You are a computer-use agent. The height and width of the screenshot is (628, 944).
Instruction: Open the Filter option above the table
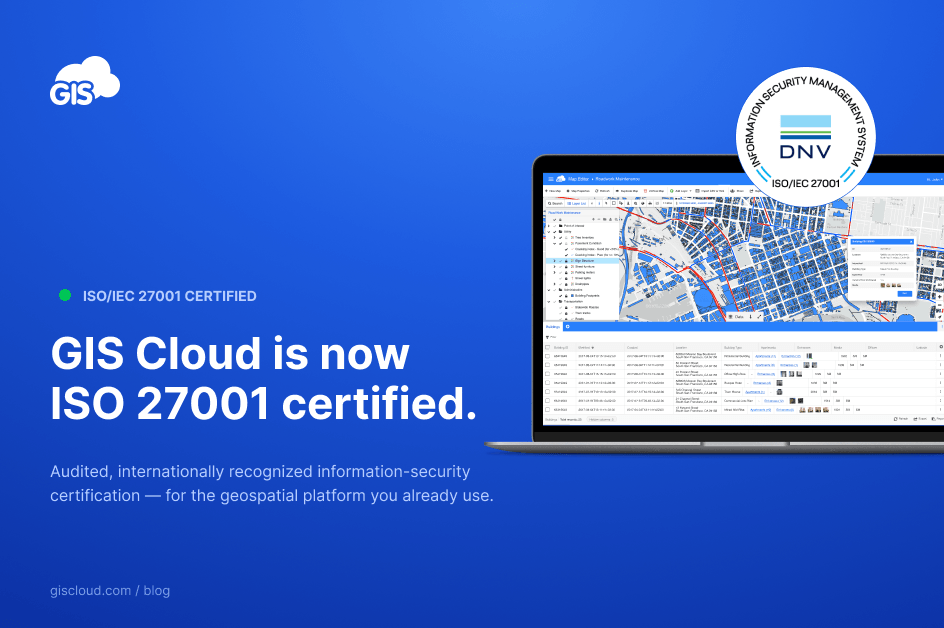[551, 337]
